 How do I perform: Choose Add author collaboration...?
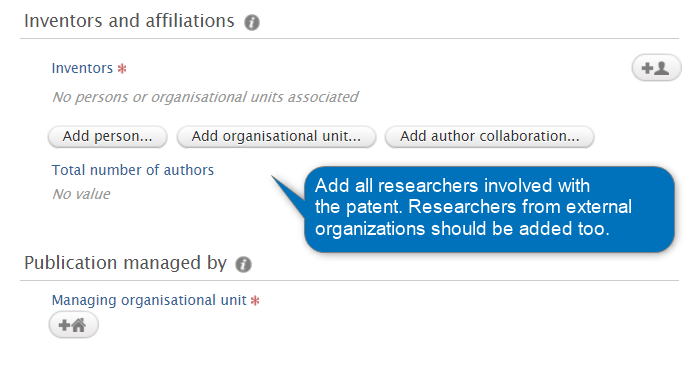[489, 136]
